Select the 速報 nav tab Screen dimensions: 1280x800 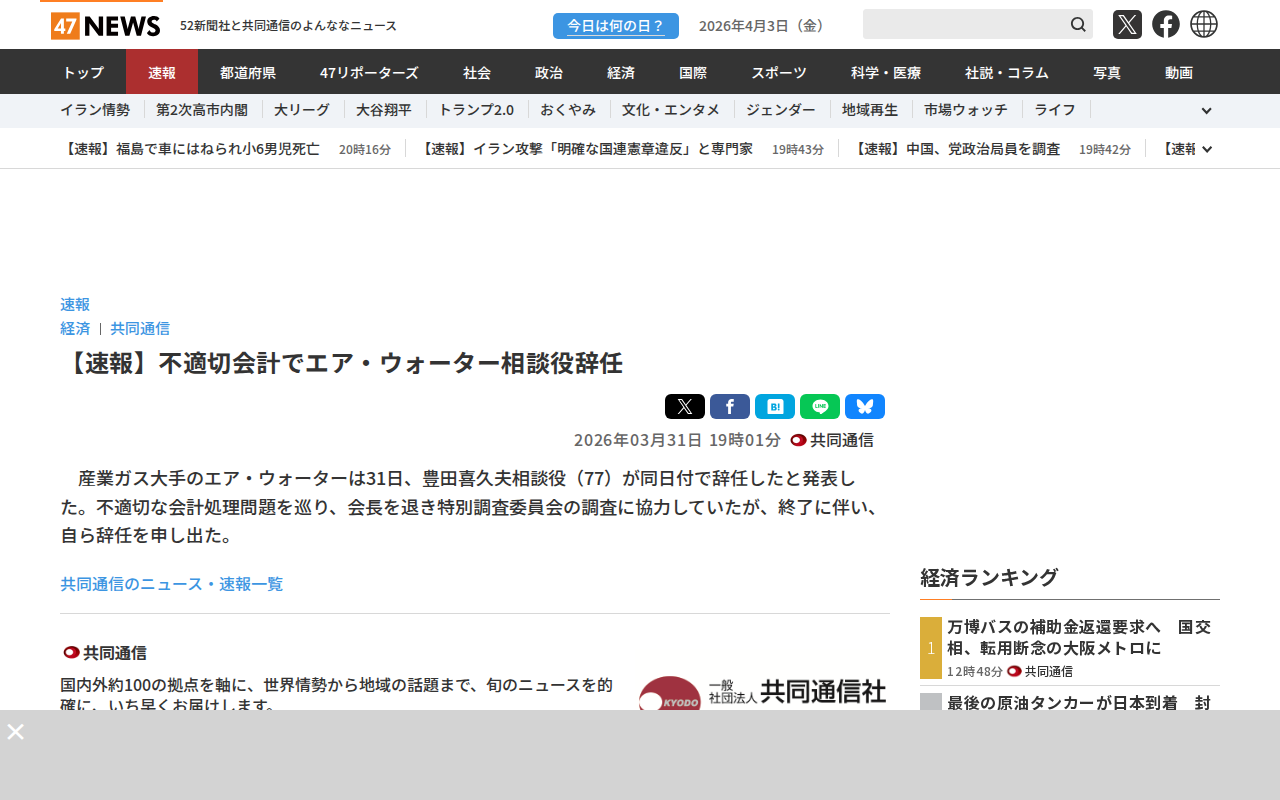(162, 72)
